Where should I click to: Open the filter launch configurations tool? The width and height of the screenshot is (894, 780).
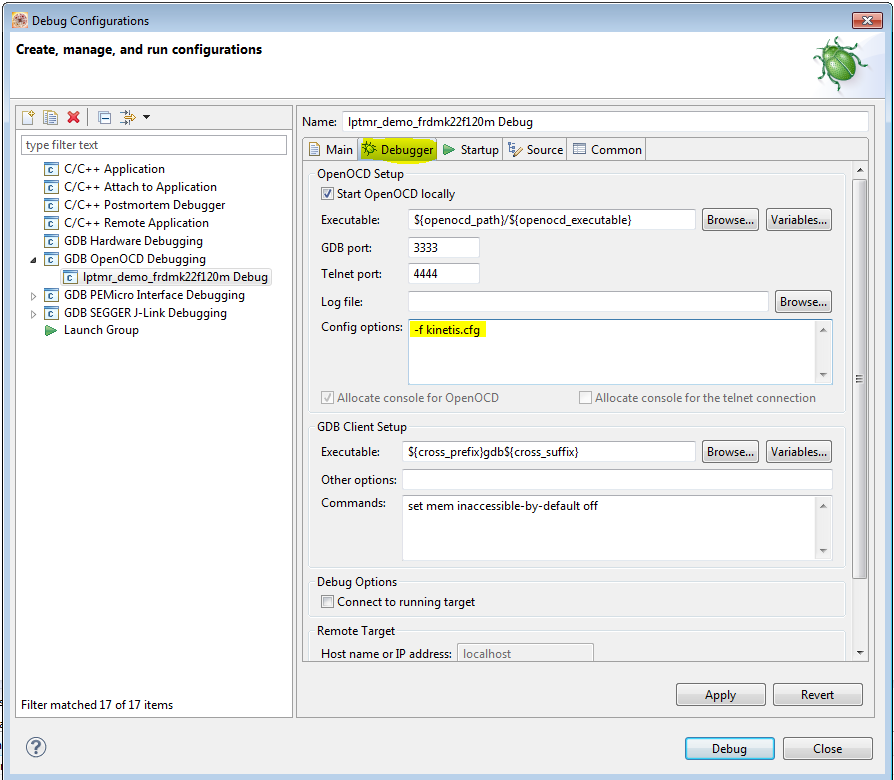pyautogui.click(x=129, y=117)
